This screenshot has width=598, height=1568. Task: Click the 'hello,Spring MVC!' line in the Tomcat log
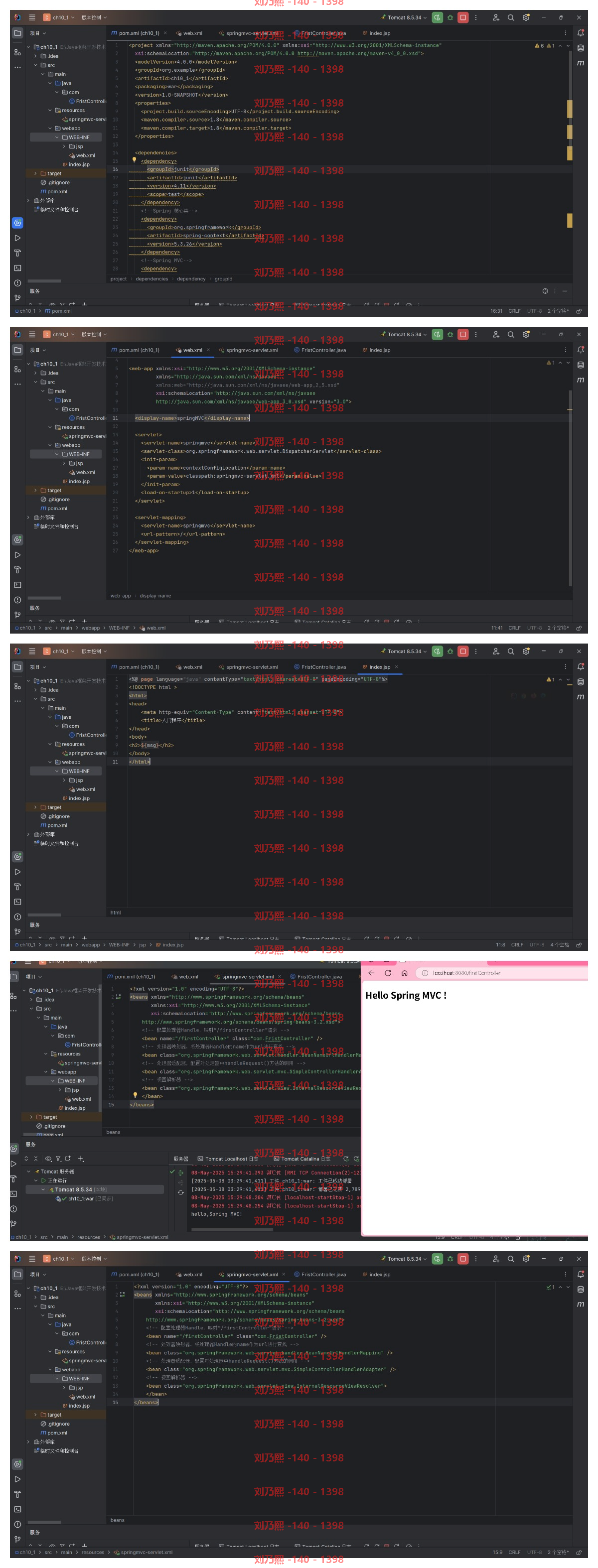point(216,1214)
